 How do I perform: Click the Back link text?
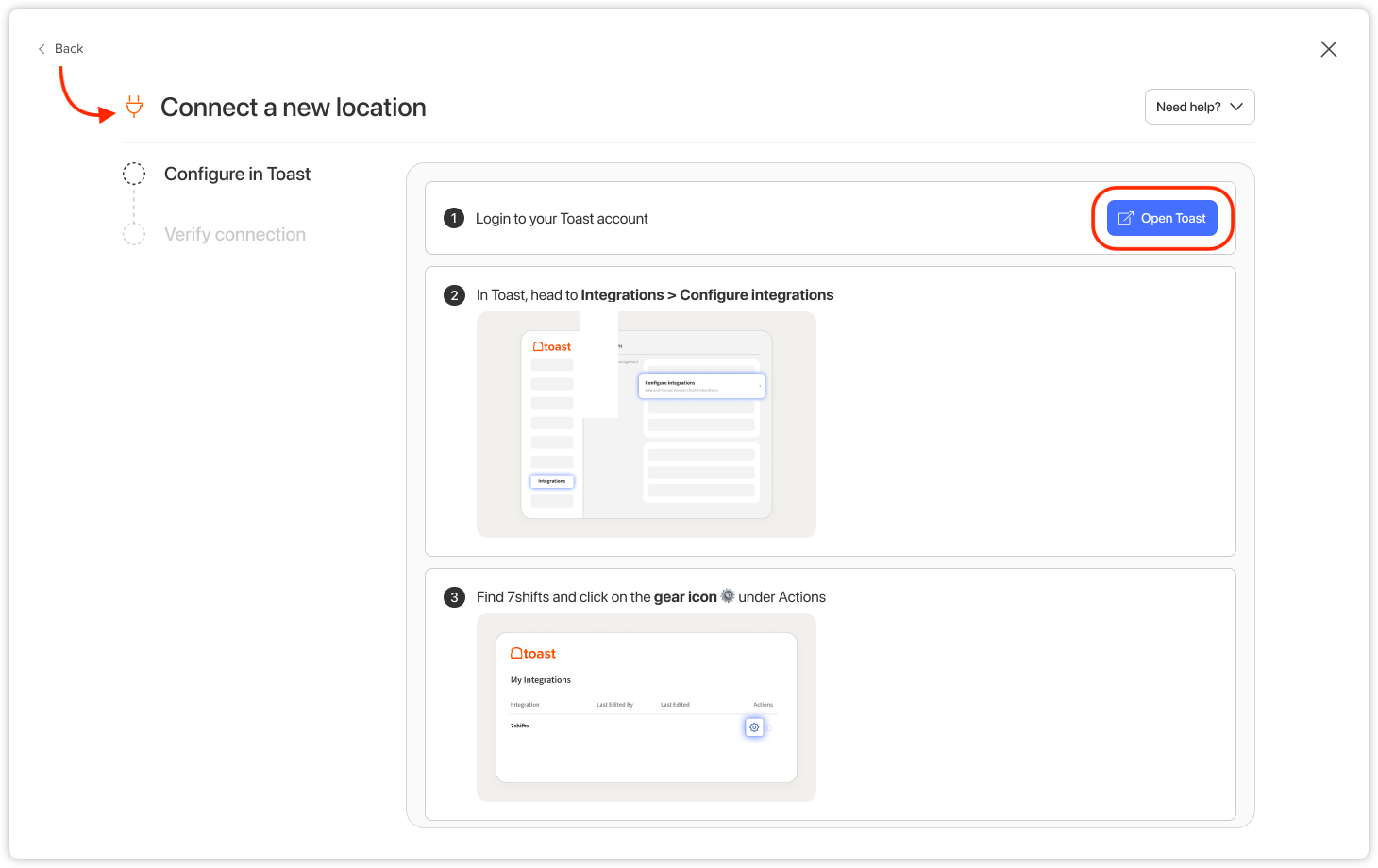69,49
